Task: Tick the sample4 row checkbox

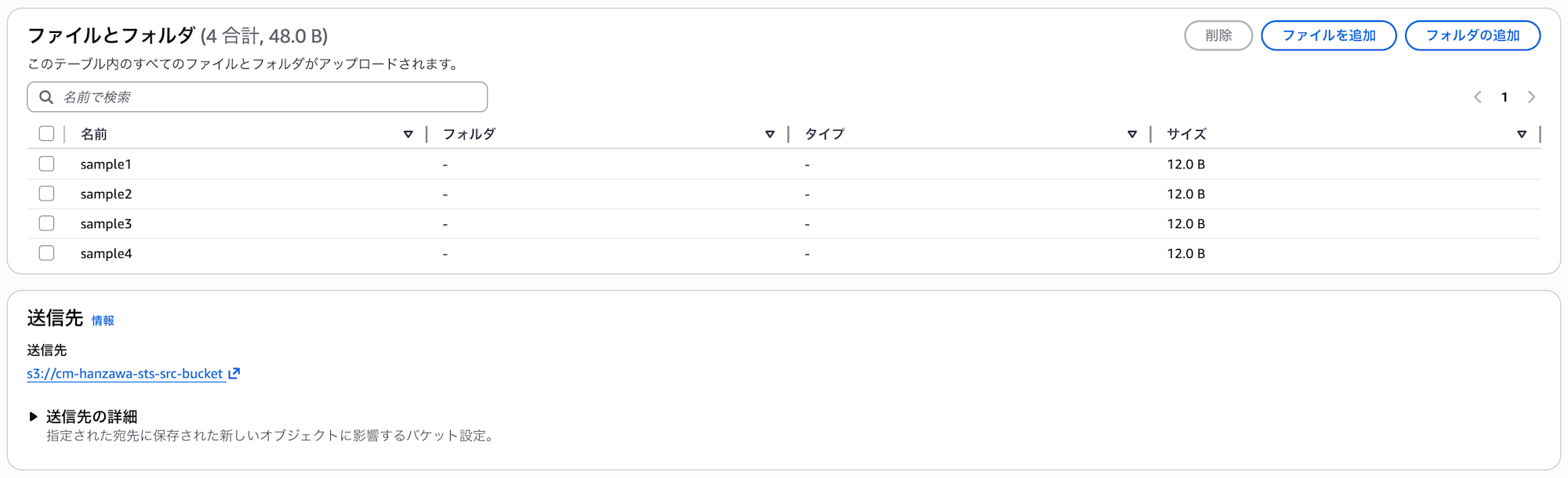Action: (46, 253)
